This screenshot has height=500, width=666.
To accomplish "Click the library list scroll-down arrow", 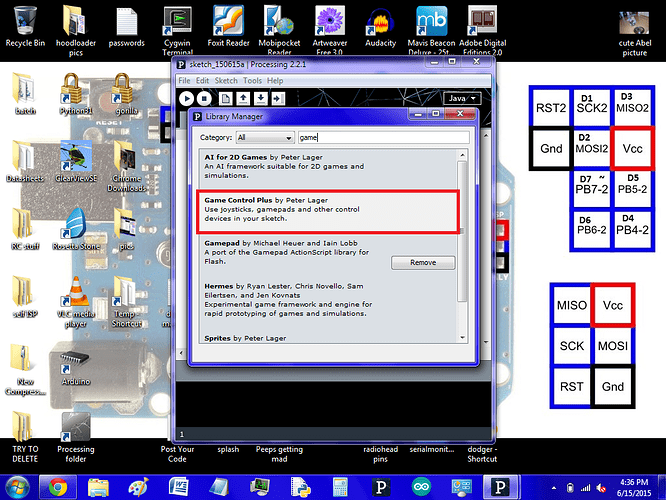I will [463, 338].
